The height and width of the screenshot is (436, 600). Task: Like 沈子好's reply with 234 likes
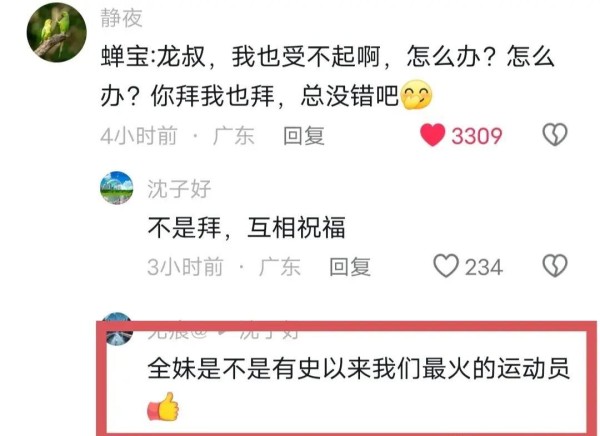pos(446,266)
